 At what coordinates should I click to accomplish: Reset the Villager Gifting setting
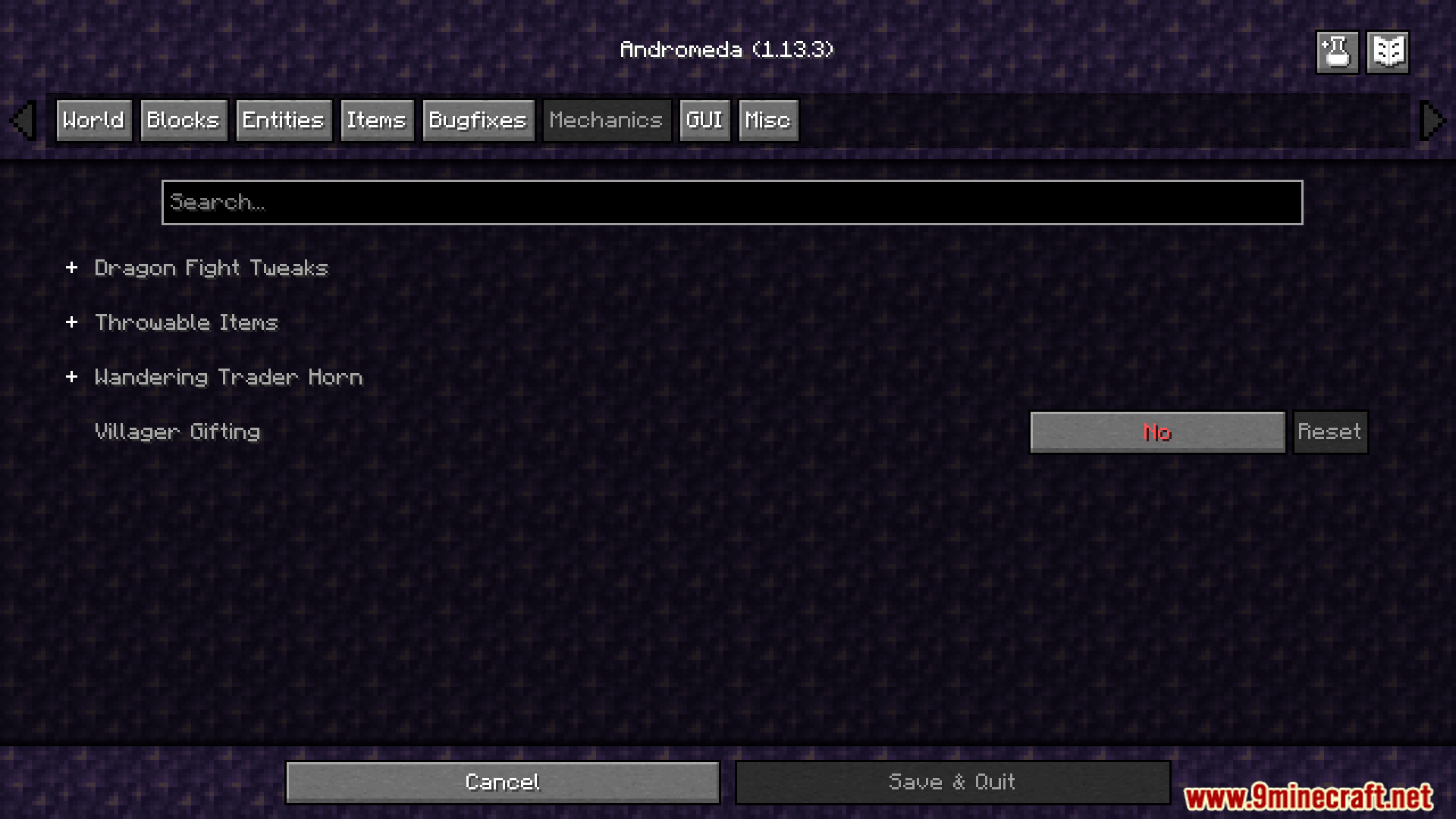click(x=1329, y=431)
